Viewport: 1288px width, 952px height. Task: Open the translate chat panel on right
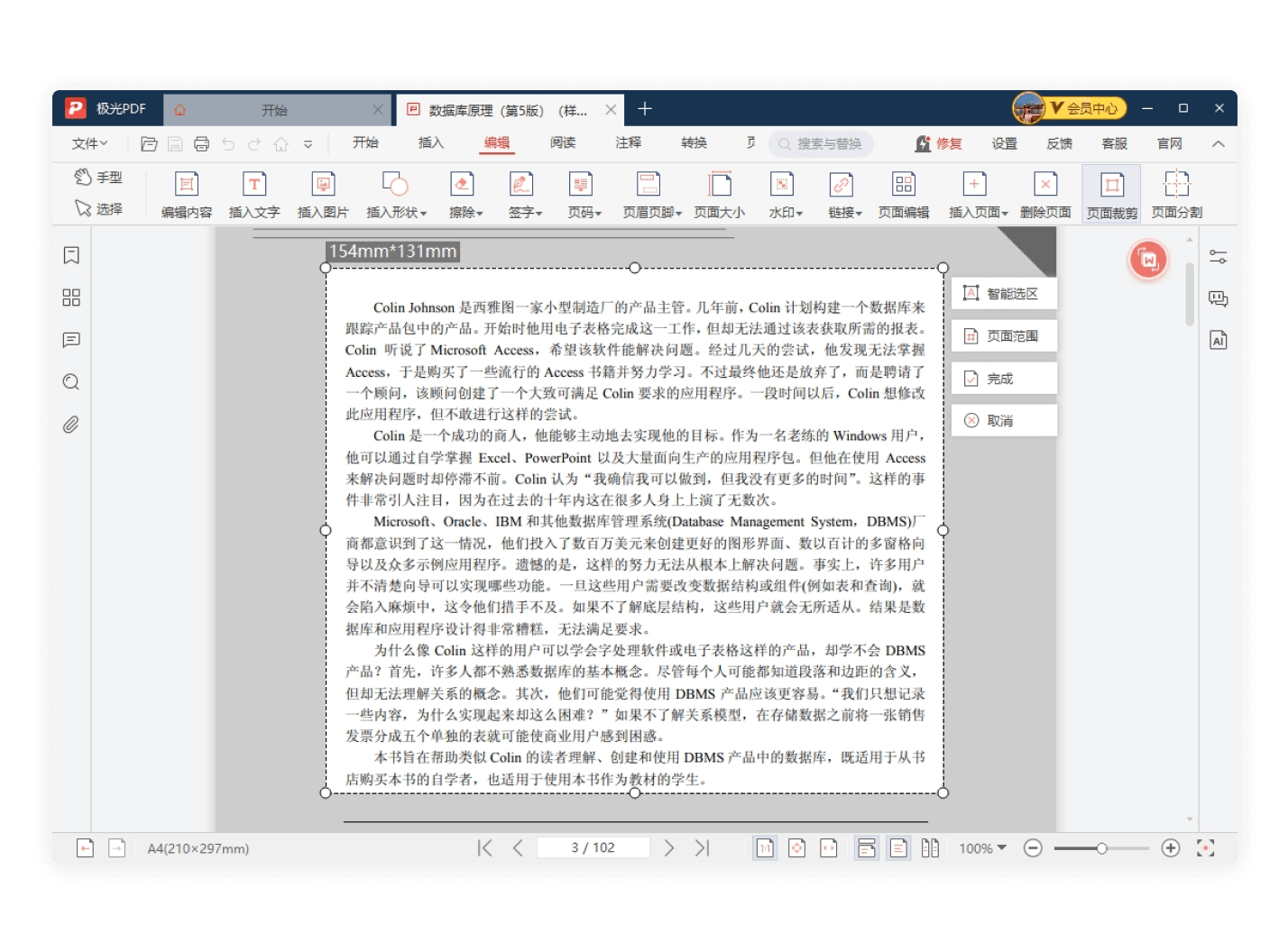tap(1219, 298)
